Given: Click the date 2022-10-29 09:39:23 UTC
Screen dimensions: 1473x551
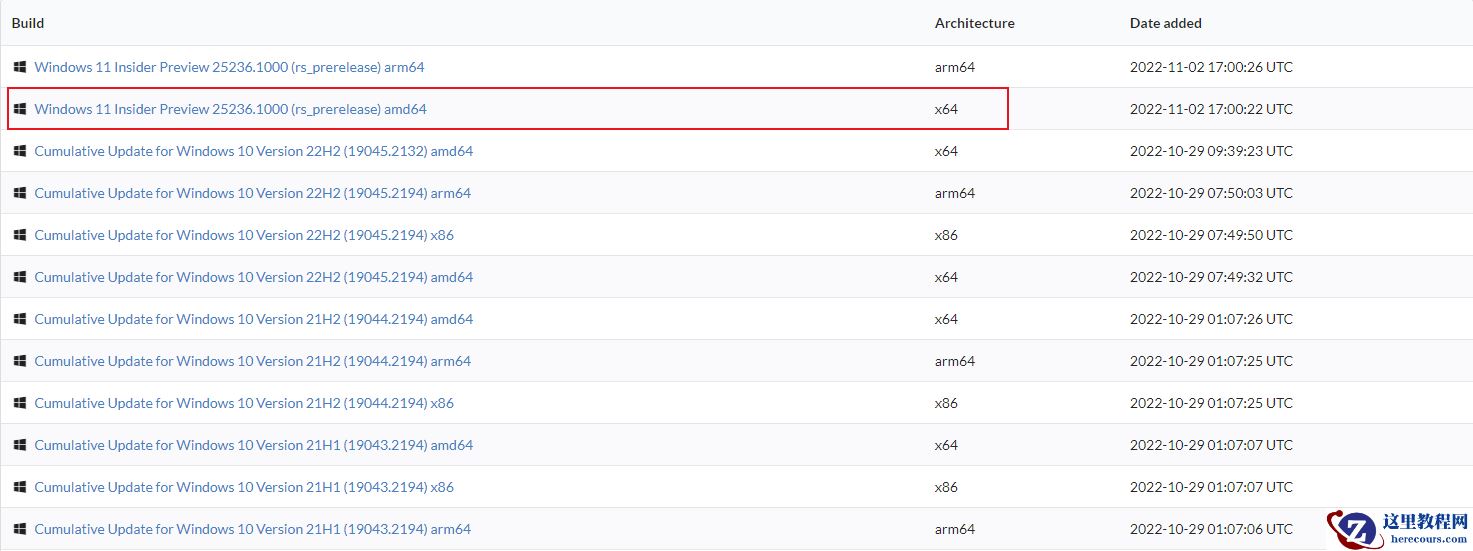Looking at the screenshot, I should (1211, 151).
